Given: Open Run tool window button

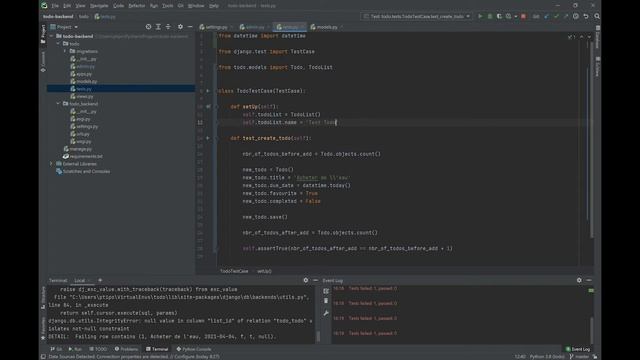Looking at the screenshot, I should pyautogui.click(x=75, y=349).
